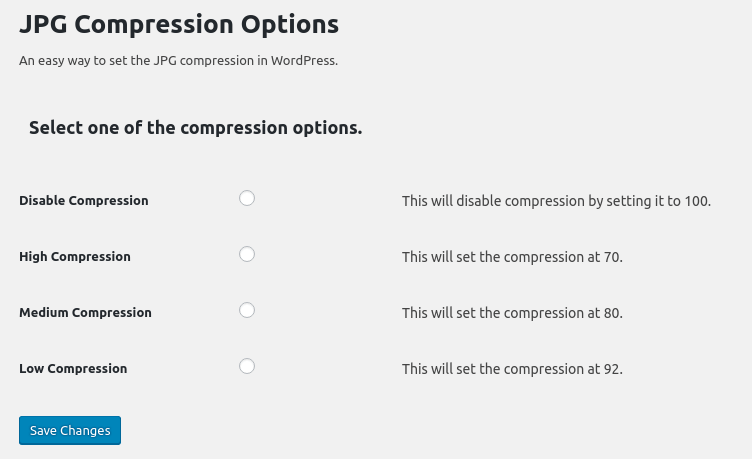Click the 'compression at 70' description text
752x459 pixels.
[x=512, y=257]
